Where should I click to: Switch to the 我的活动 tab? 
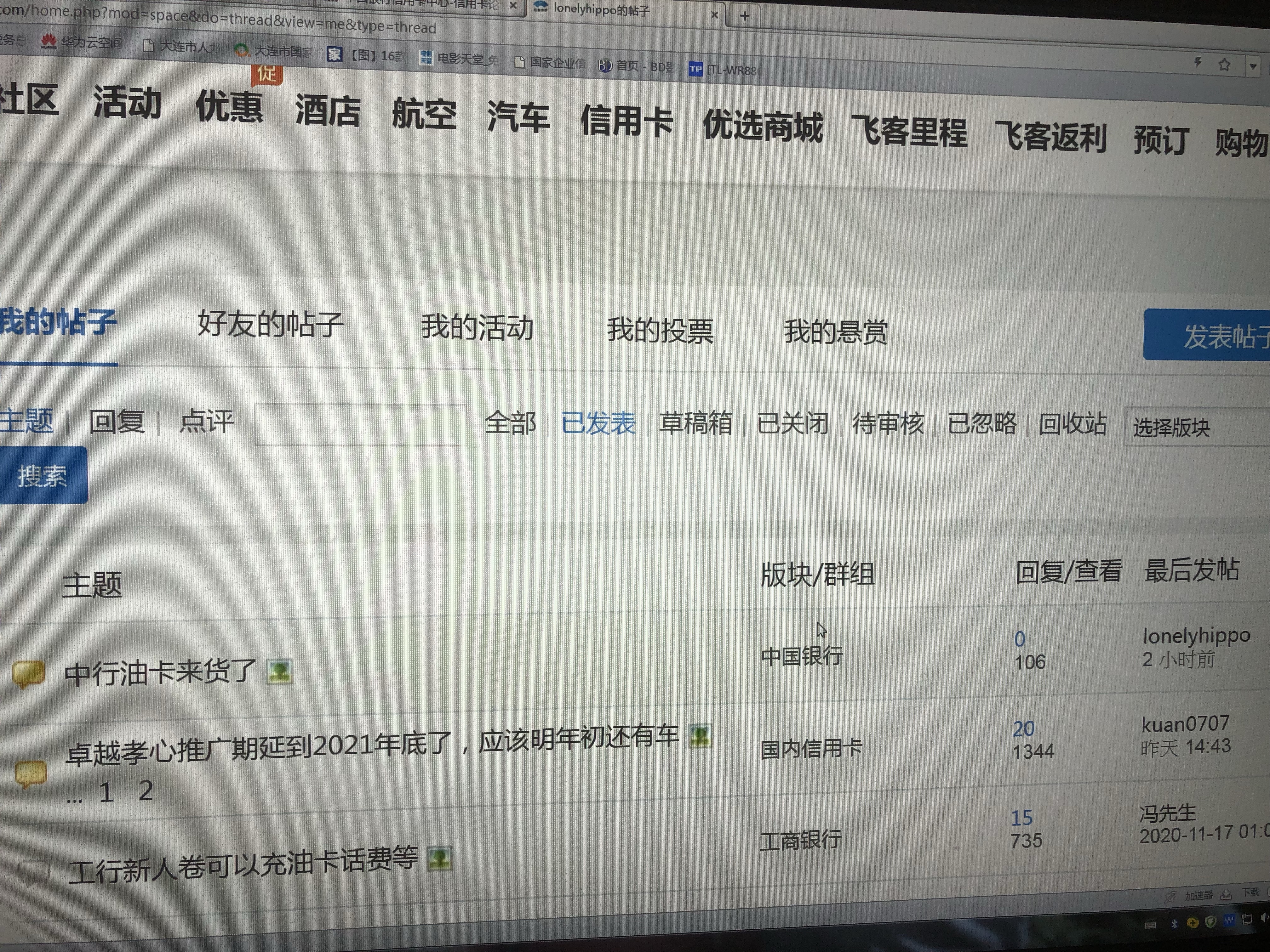478,328
